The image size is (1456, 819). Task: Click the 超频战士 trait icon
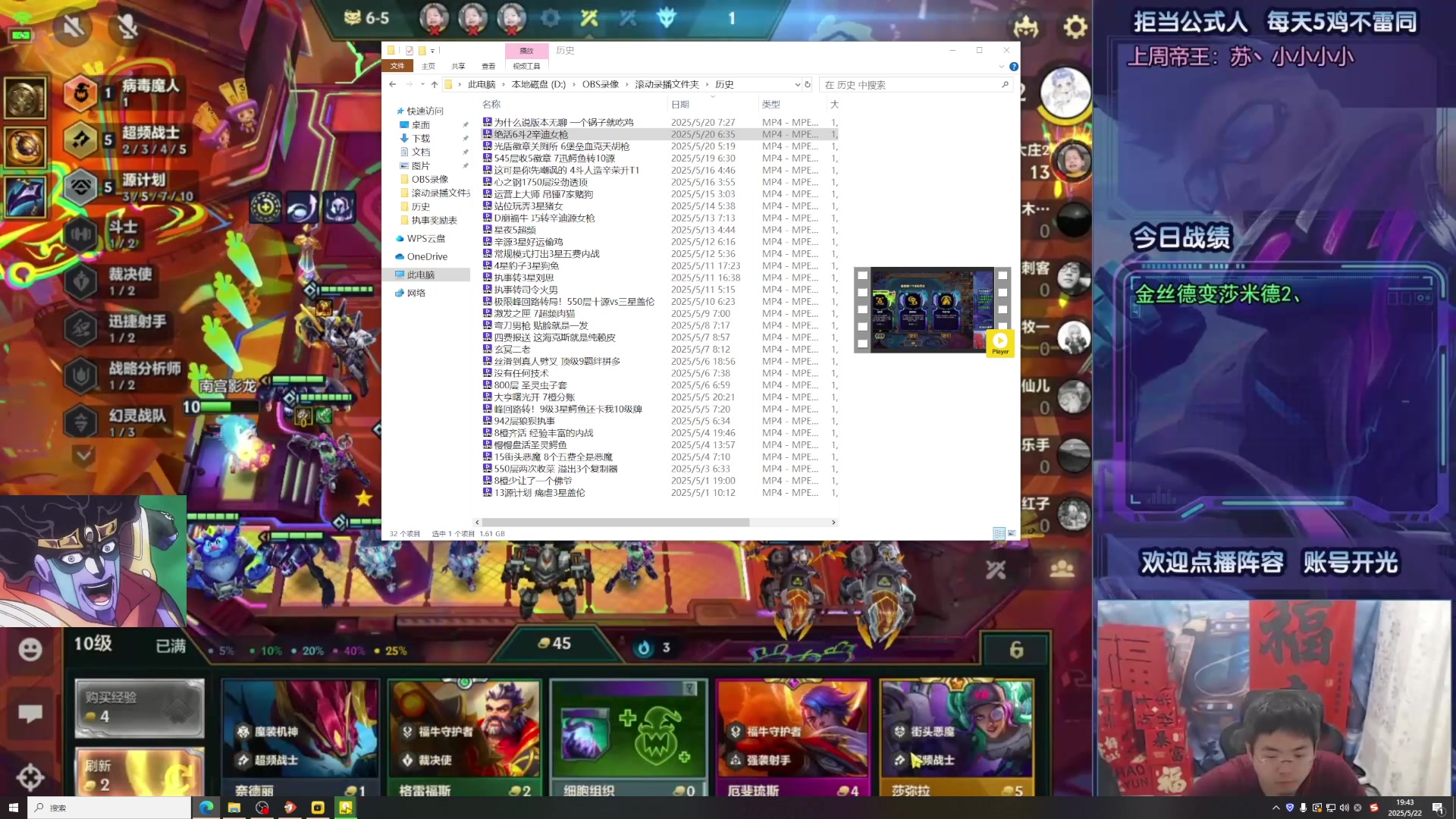point(80,140)
